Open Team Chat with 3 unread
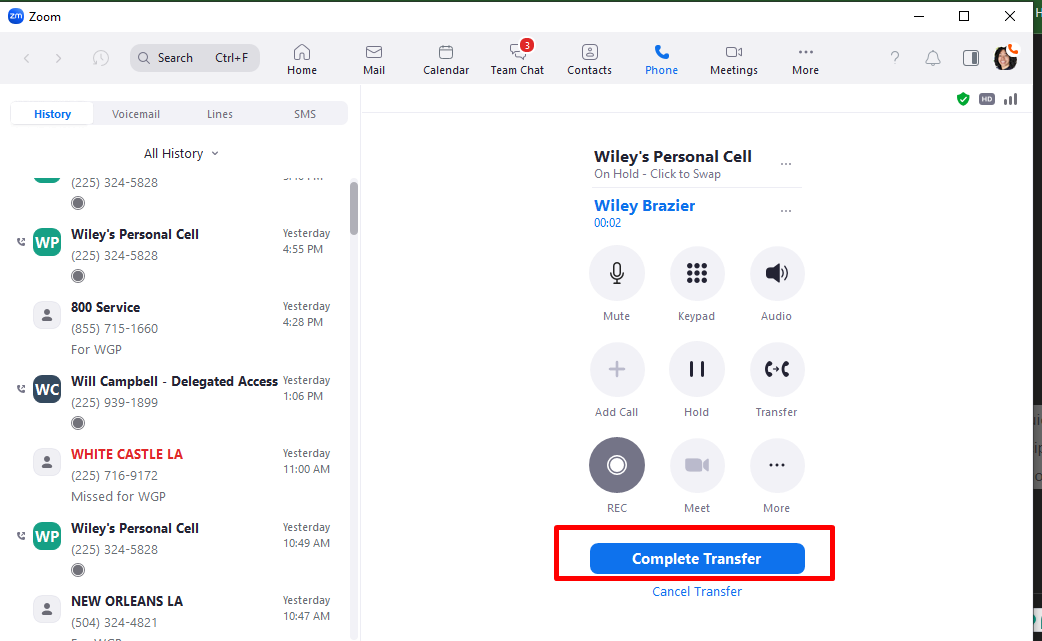The width and height of the screenshot is (1042, 641). [x=517, y=59]
